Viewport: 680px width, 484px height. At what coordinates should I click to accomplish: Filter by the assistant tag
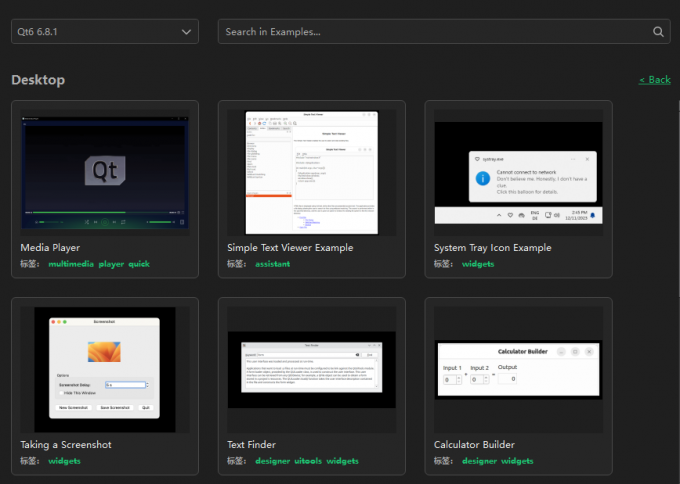(x=272, y=264)
